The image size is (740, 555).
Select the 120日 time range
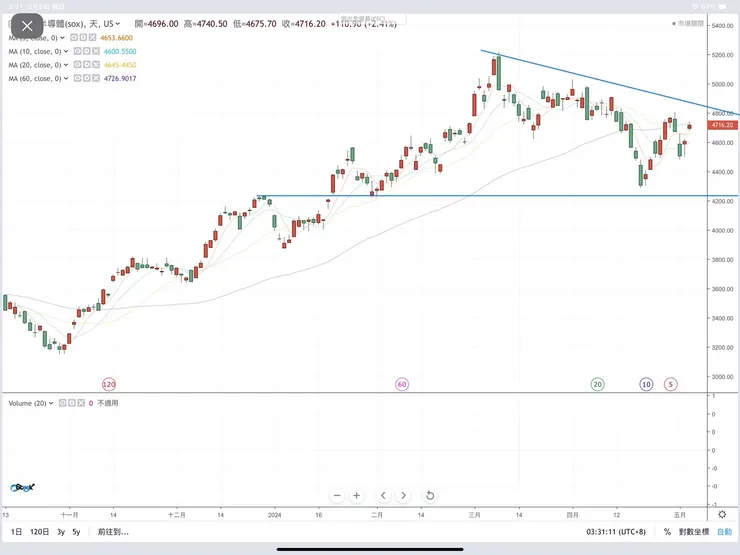40,532
